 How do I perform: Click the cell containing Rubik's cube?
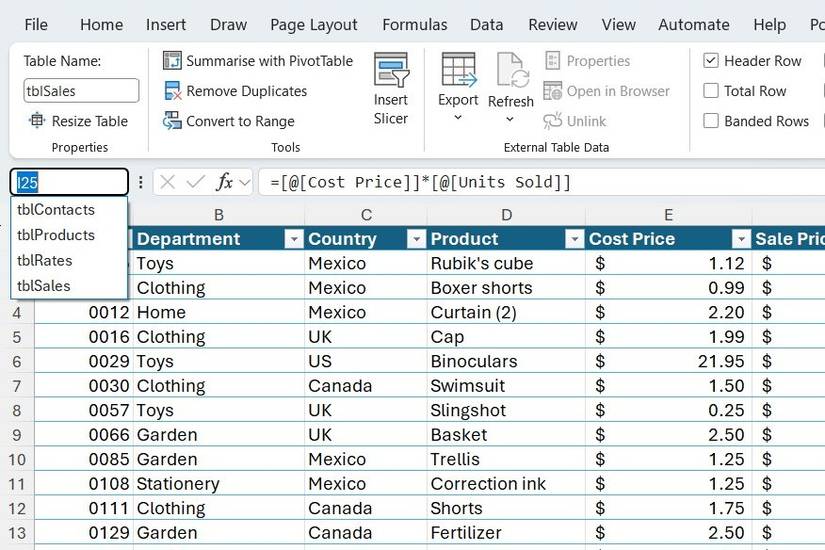[506, 263]
